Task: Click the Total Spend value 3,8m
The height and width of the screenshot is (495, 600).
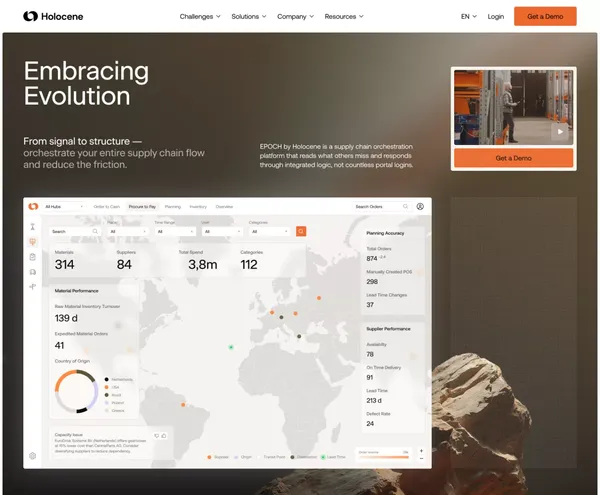Action: pyautogui.click(x=202, y=264)
